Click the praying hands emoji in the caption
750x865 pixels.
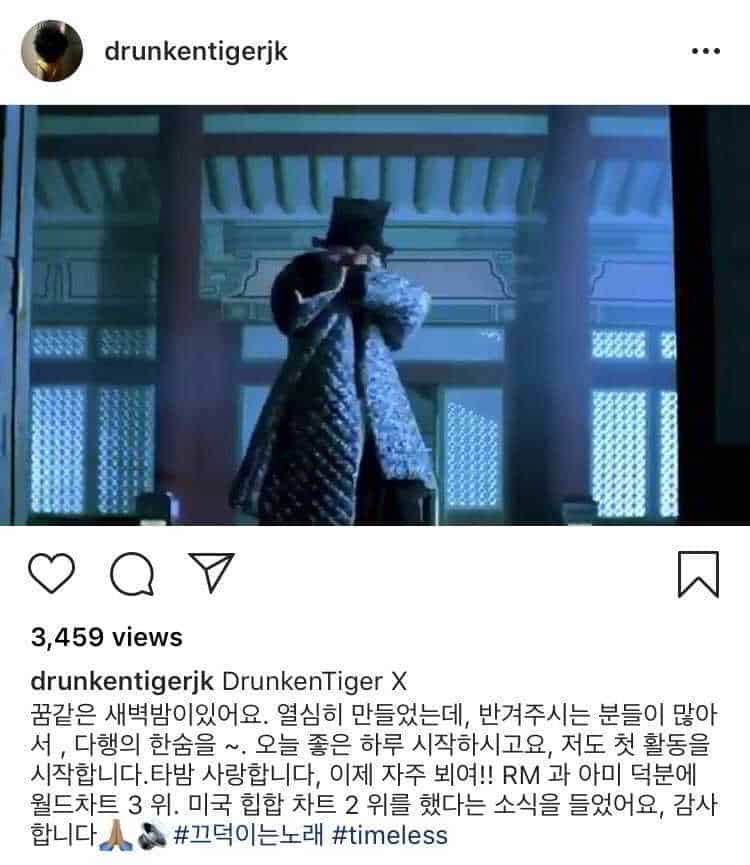116,835
